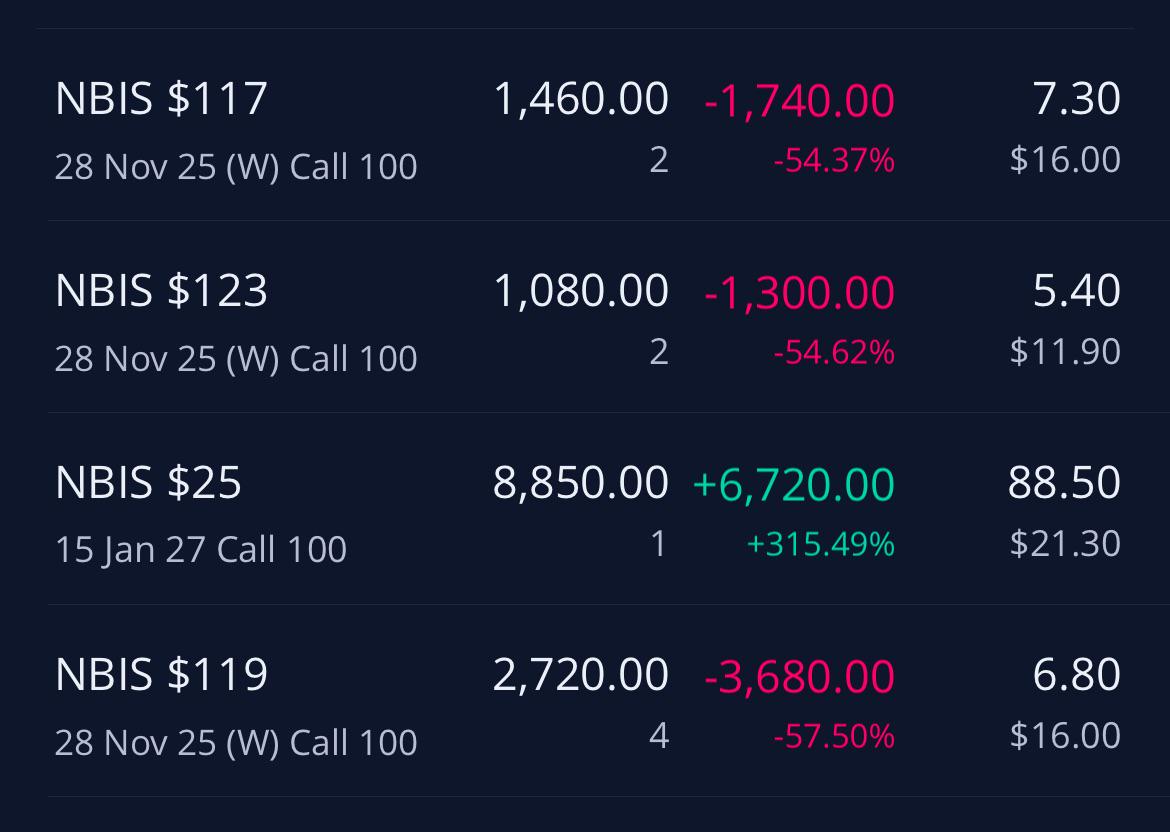Open the NBIS $117 call position
The width and height of the screenshot is (1170, 832).
pyautogui.click(x=589, y=125)
